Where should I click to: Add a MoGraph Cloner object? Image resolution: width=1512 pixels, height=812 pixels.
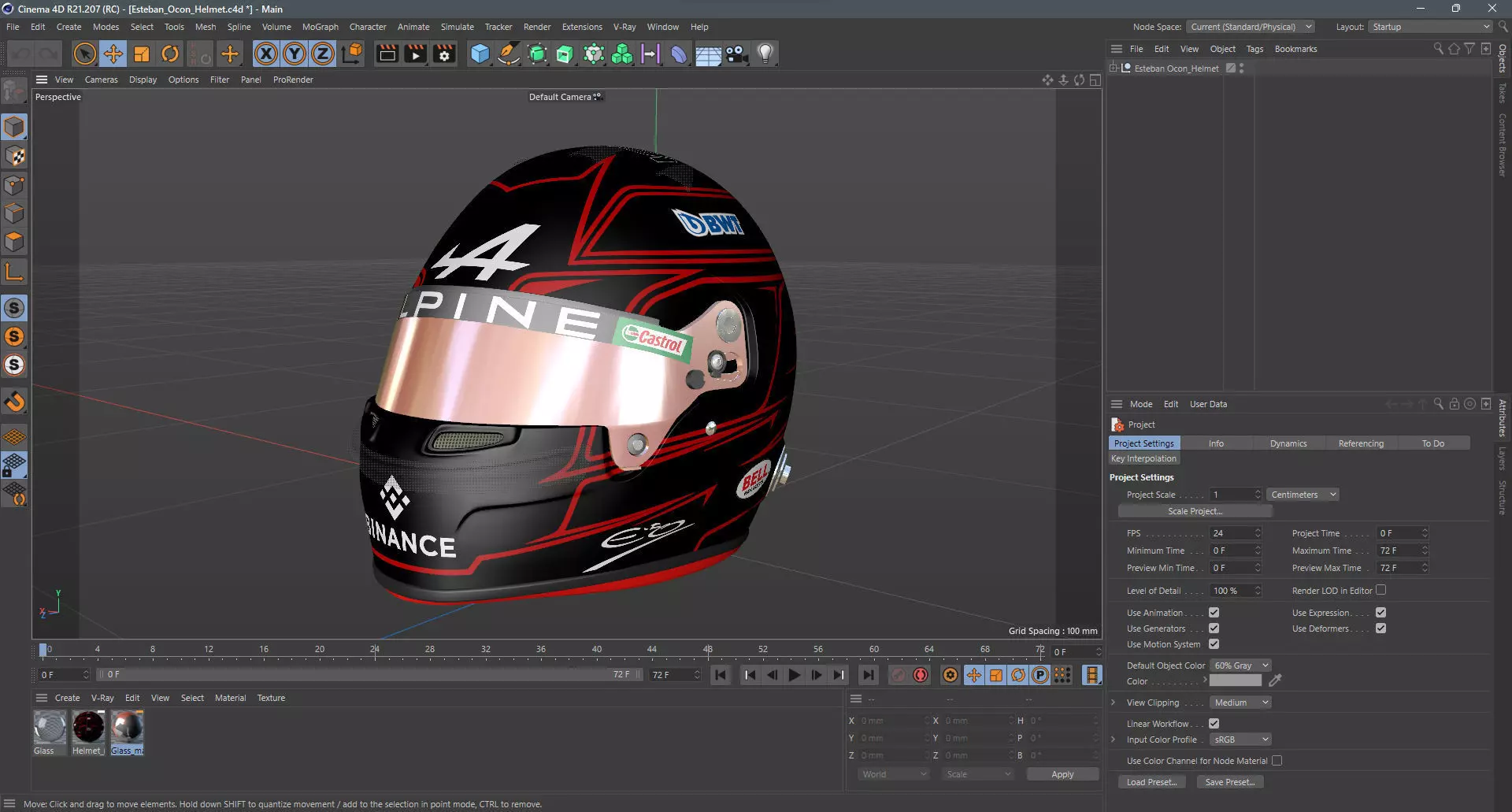[594, 54]
